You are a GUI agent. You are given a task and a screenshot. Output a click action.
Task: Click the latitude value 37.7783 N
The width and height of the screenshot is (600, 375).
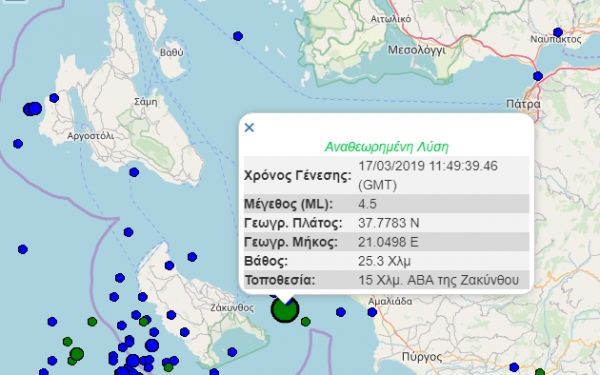pyautogui.click(x=389, y=223)
